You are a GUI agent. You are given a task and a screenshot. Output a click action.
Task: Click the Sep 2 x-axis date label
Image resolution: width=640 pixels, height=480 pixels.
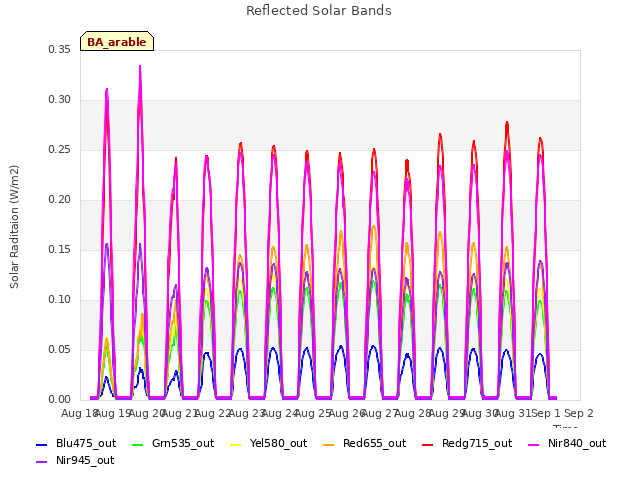coord(579,413)
